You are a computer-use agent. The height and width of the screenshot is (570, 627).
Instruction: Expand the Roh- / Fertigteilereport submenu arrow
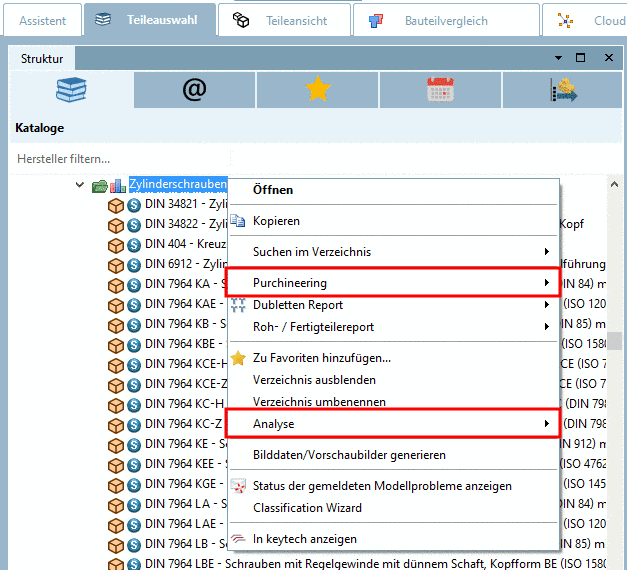coord(547,327)
